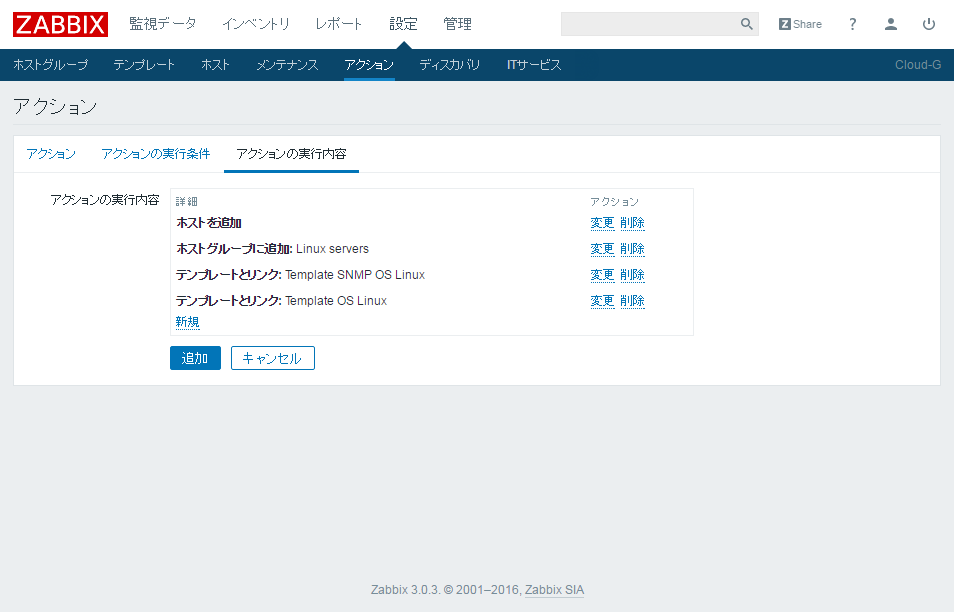The image size is (954, 612).
Task: Open the 監視データ menu
Action: pos(163,23)
